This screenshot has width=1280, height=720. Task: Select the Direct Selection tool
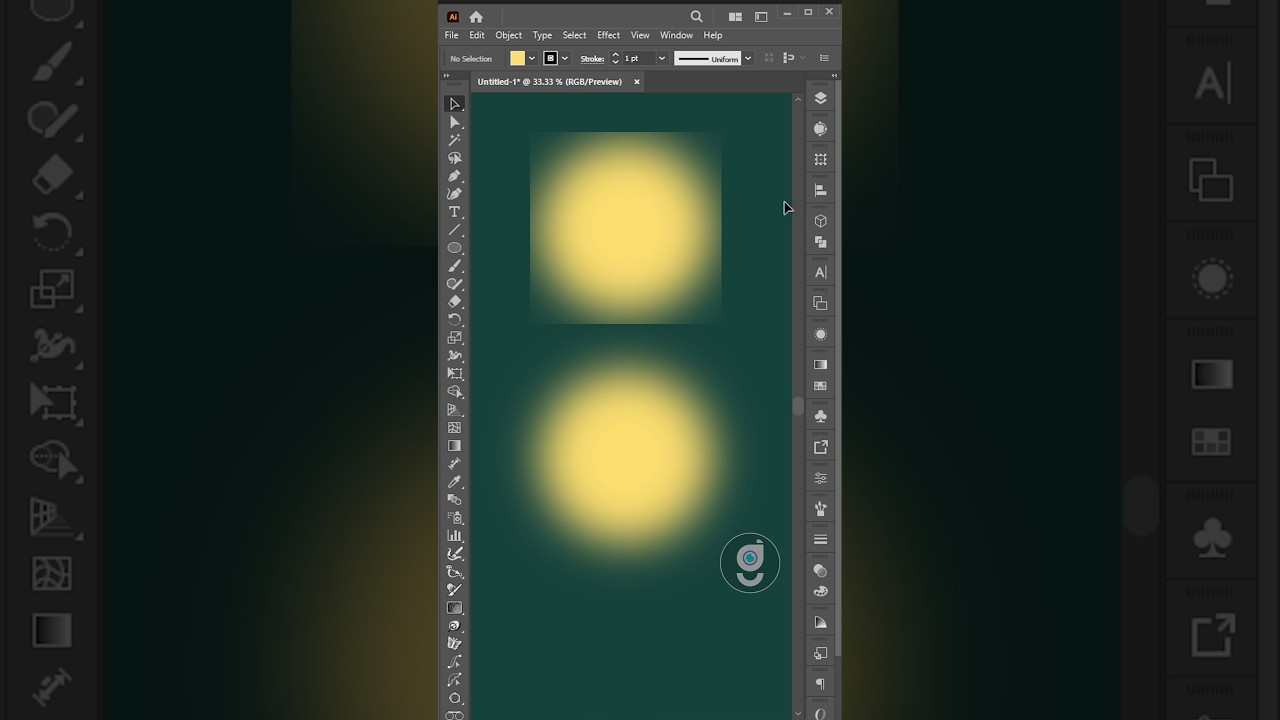pyautogui.click(x=454, y=122)
